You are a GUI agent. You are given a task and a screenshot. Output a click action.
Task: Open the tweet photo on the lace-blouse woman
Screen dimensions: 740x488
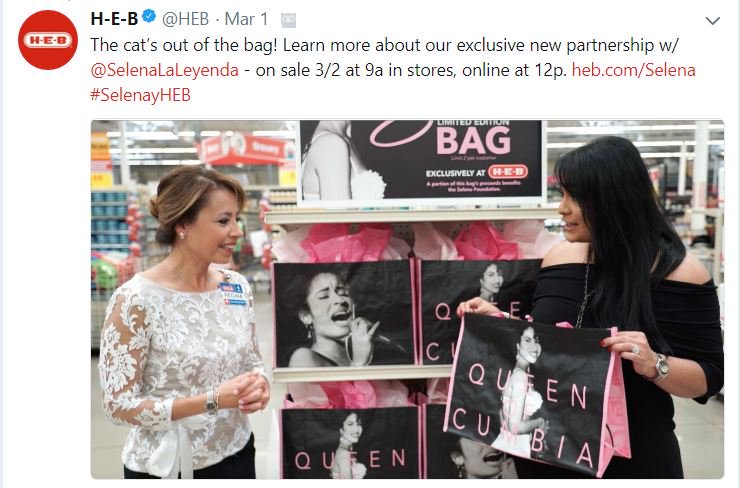185,326
